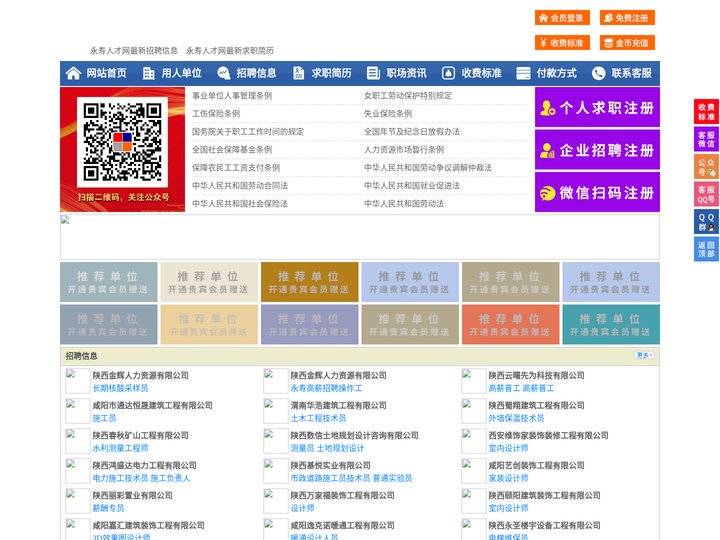The height and width of the screenshot is (540, 720).
Task: Click the news icon beside 职场资讯
Action: pos(373,73)
